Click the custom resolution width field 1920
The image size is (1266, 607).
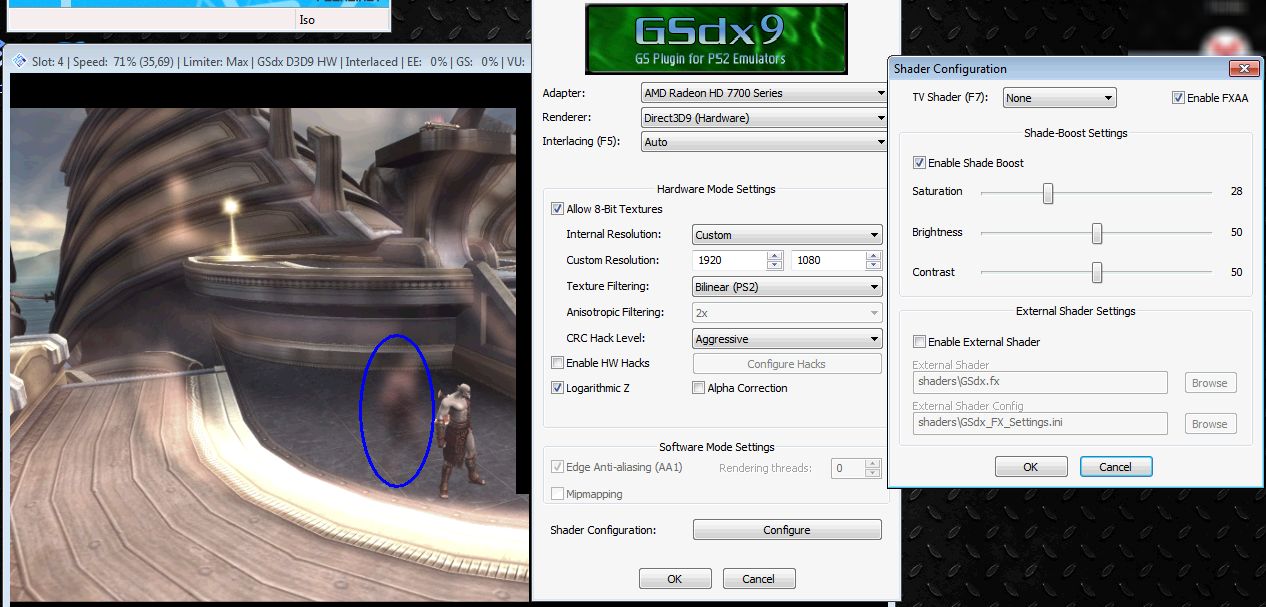click(x=730, y=260)
